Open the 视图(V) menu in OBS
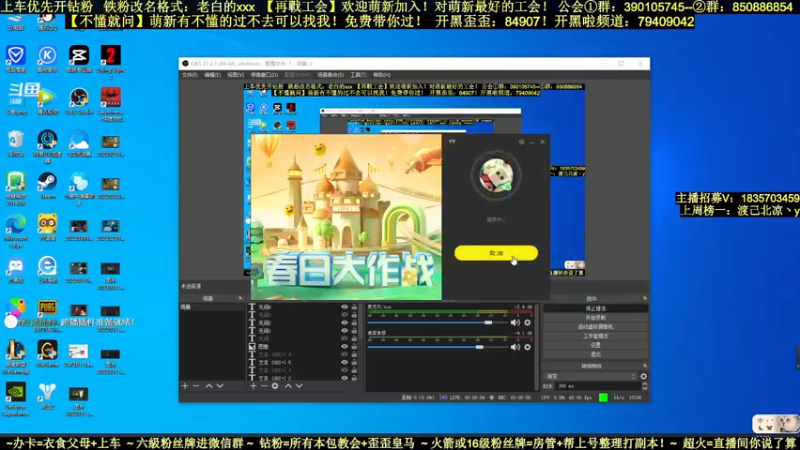800x450 pixels. tap(235, 75)
